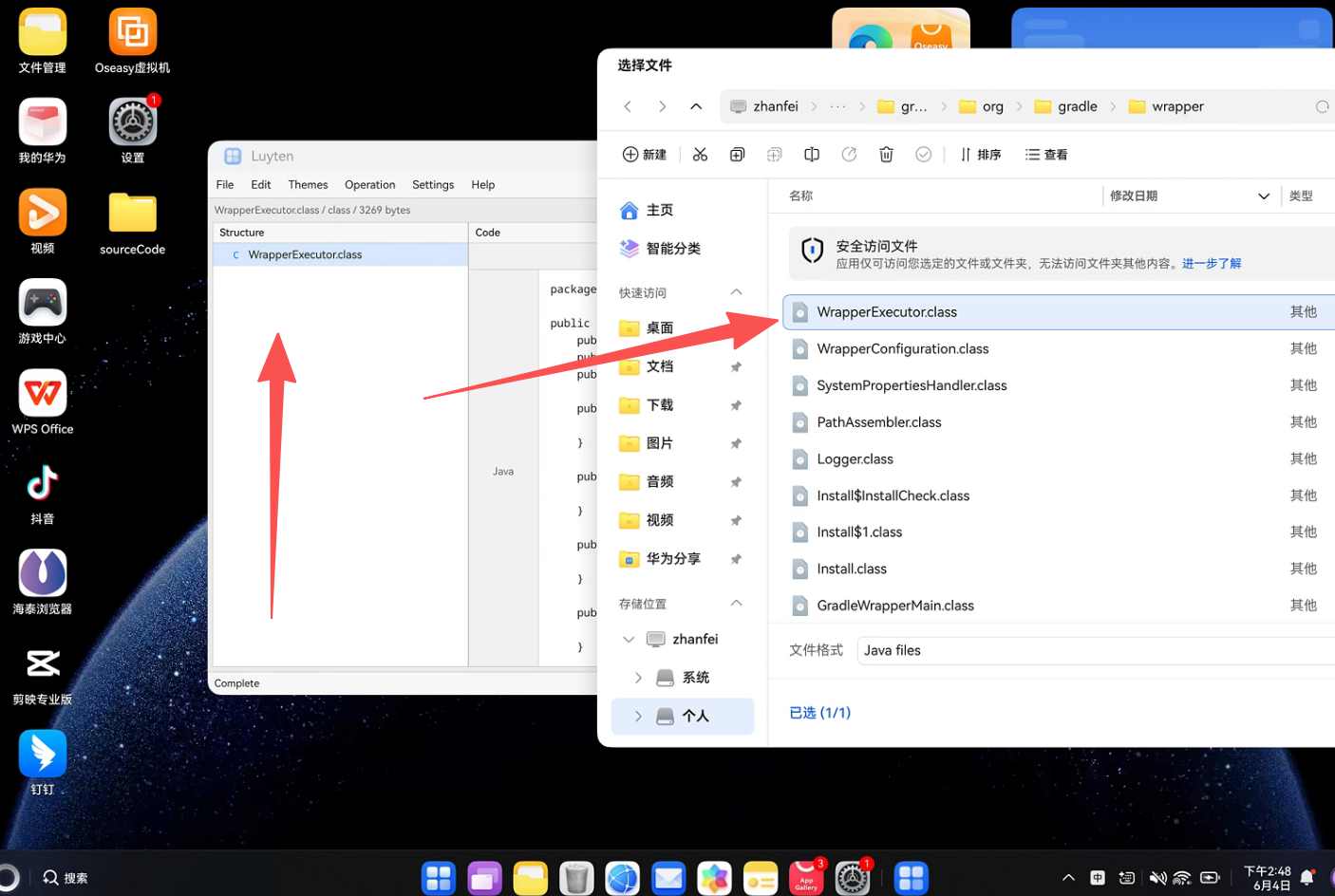This screenshot has height=896, width=1335.
Task: Open the Edit menu in Luyten
Action: click(x=261, y=185)
